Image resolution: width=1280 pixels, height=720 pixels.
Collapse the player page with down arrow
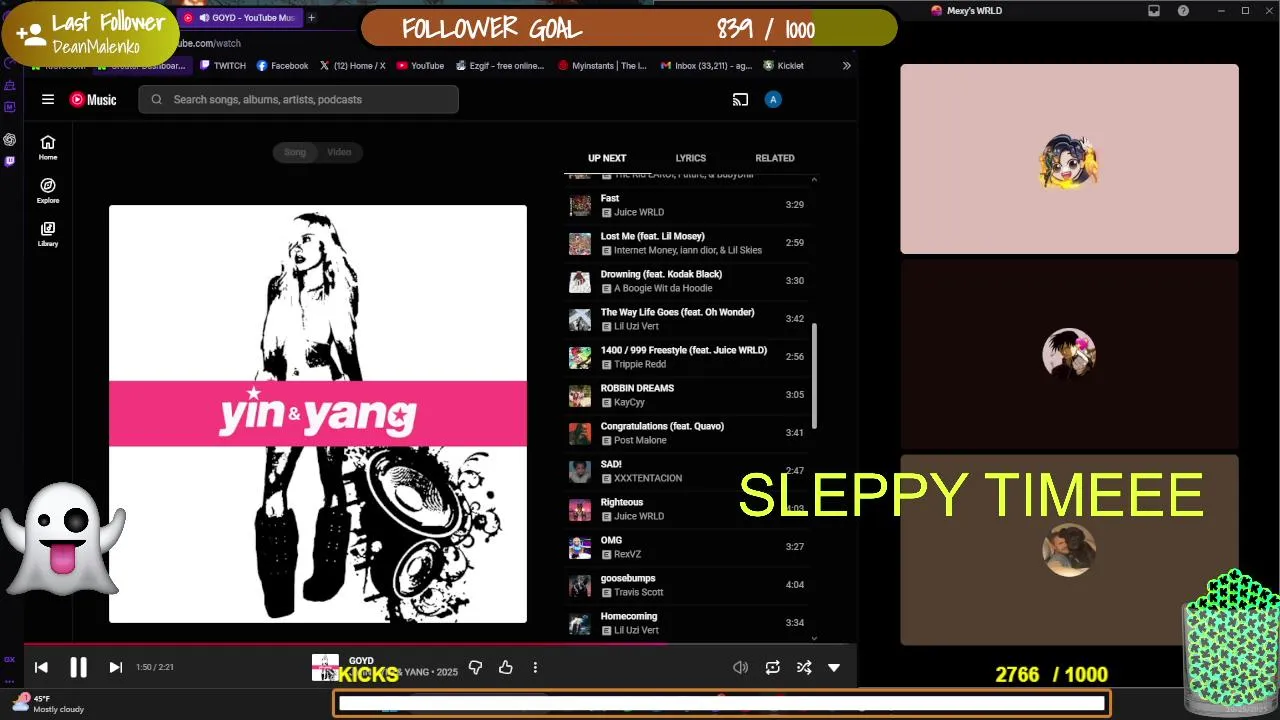point(834,667)
